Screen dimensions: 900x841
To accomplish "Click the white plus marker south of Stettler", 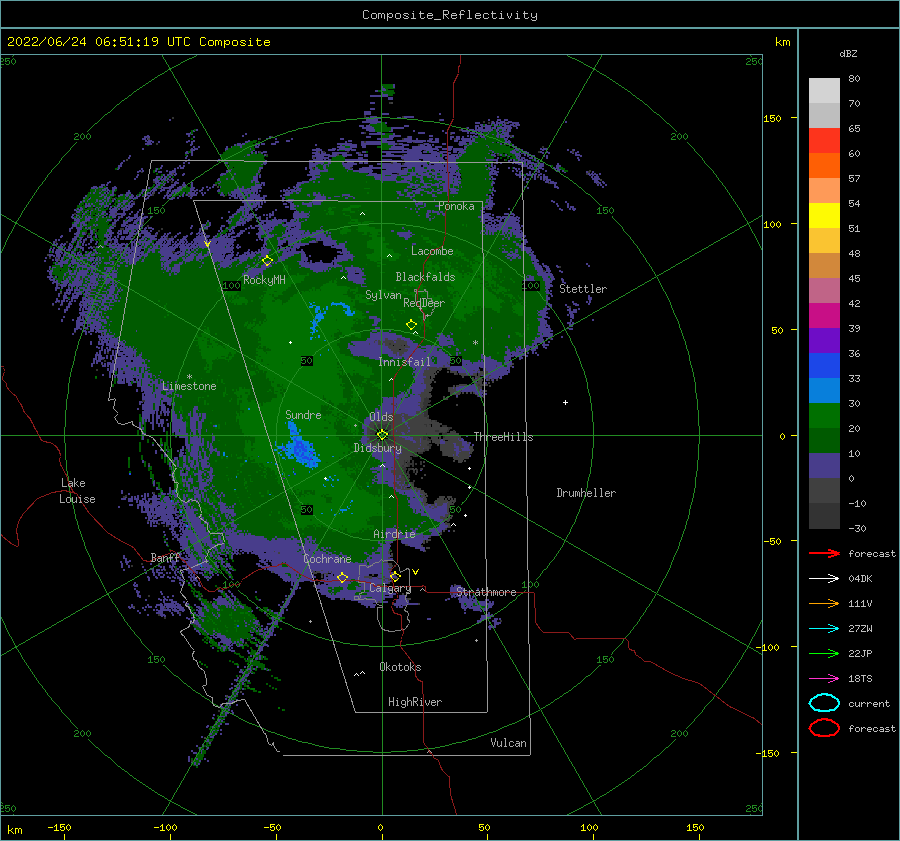I will [x=565, y=402].
